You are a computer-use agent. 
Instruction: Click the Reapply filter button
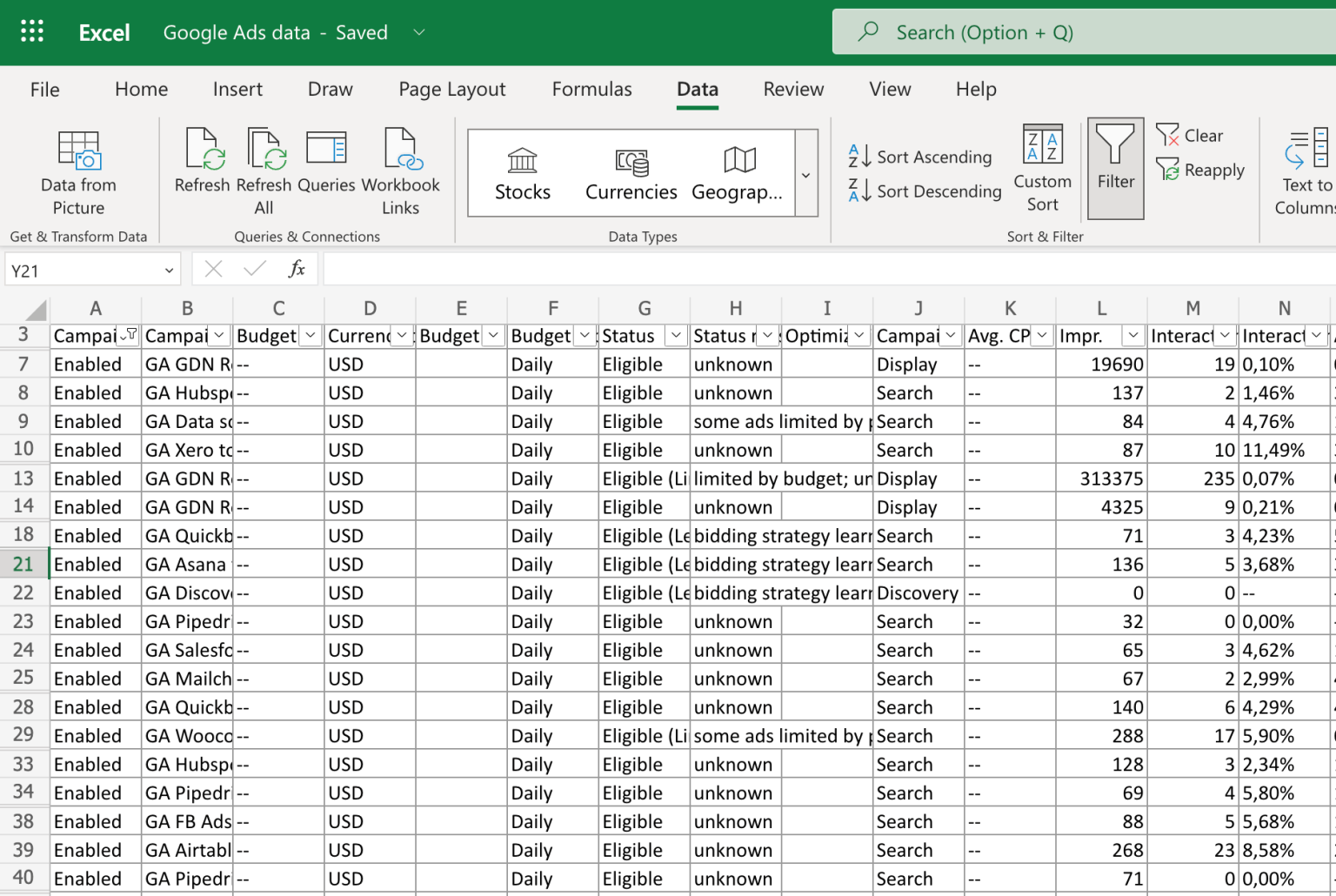pyautogui.click(x=1201, y=170)
